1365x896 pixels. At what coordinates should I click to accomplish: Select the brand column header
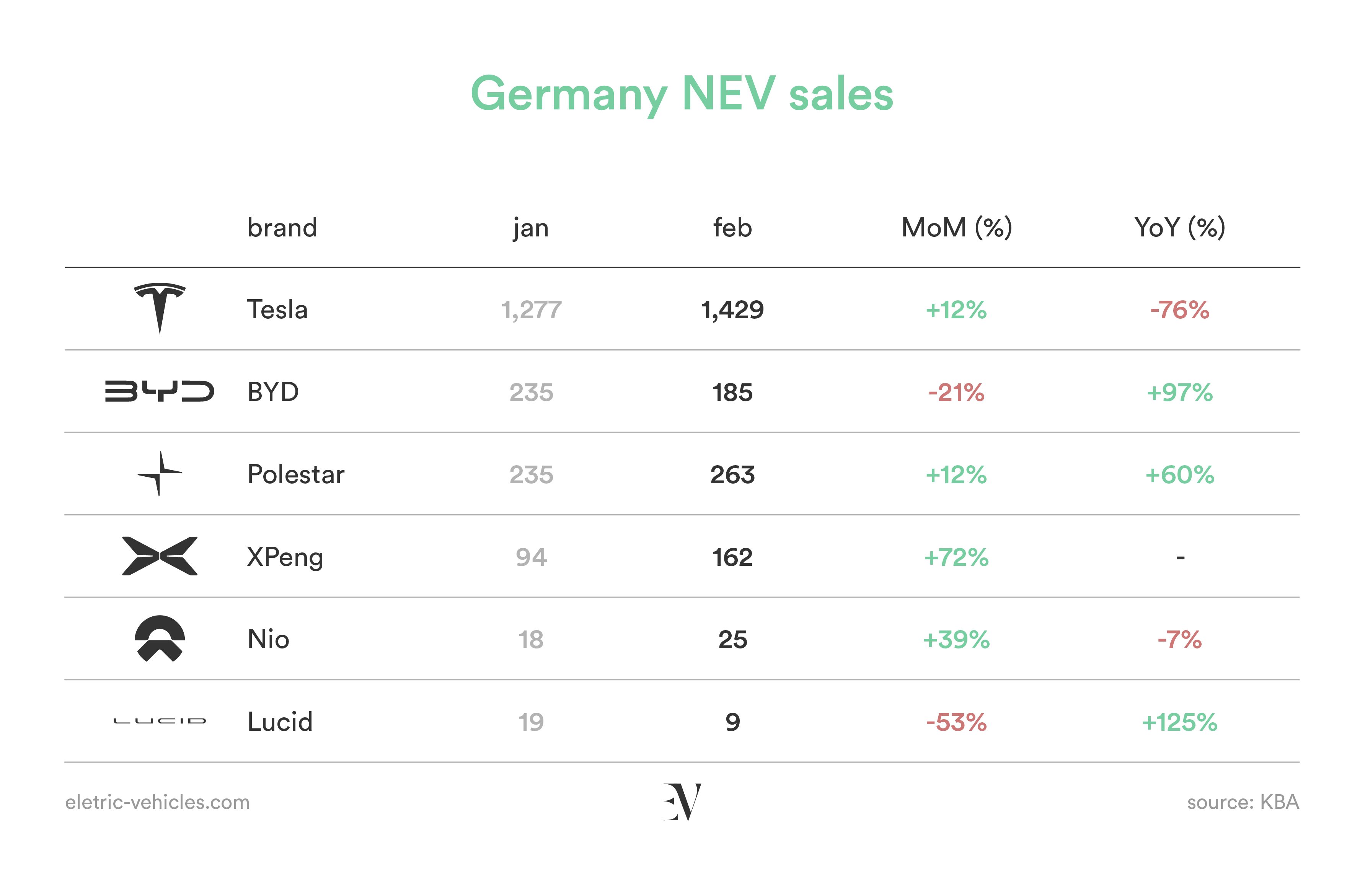tap(282, 228)
